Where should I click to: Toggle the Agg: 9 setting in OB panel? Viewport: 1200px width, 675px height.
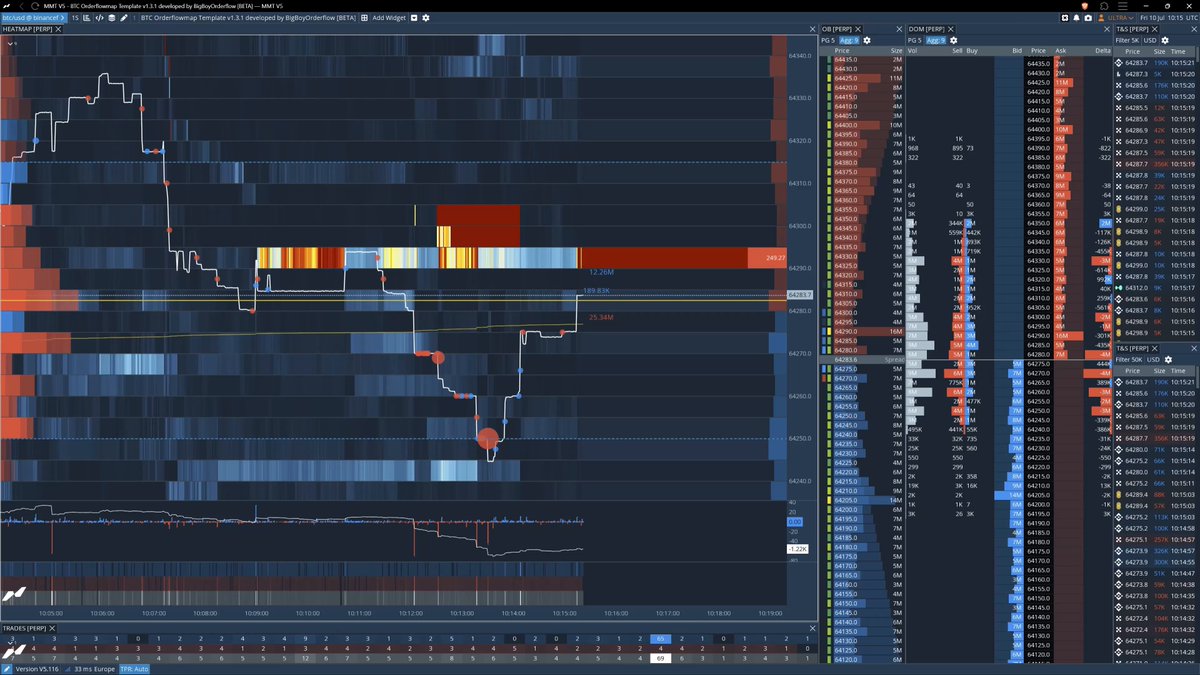[x=851, y=40]
